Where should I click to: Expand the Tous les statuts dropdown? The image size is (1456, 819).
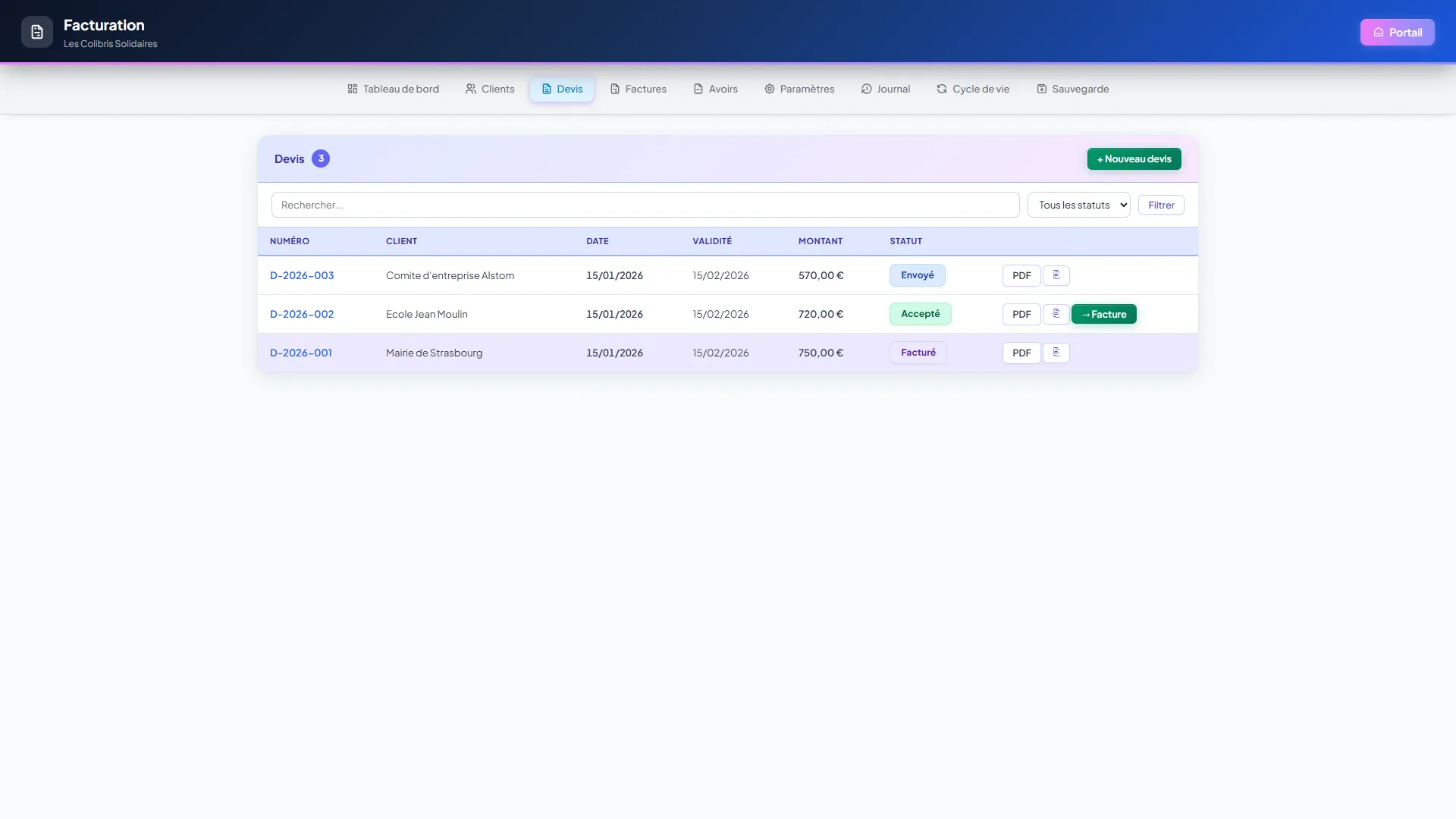pos(1078,205)
